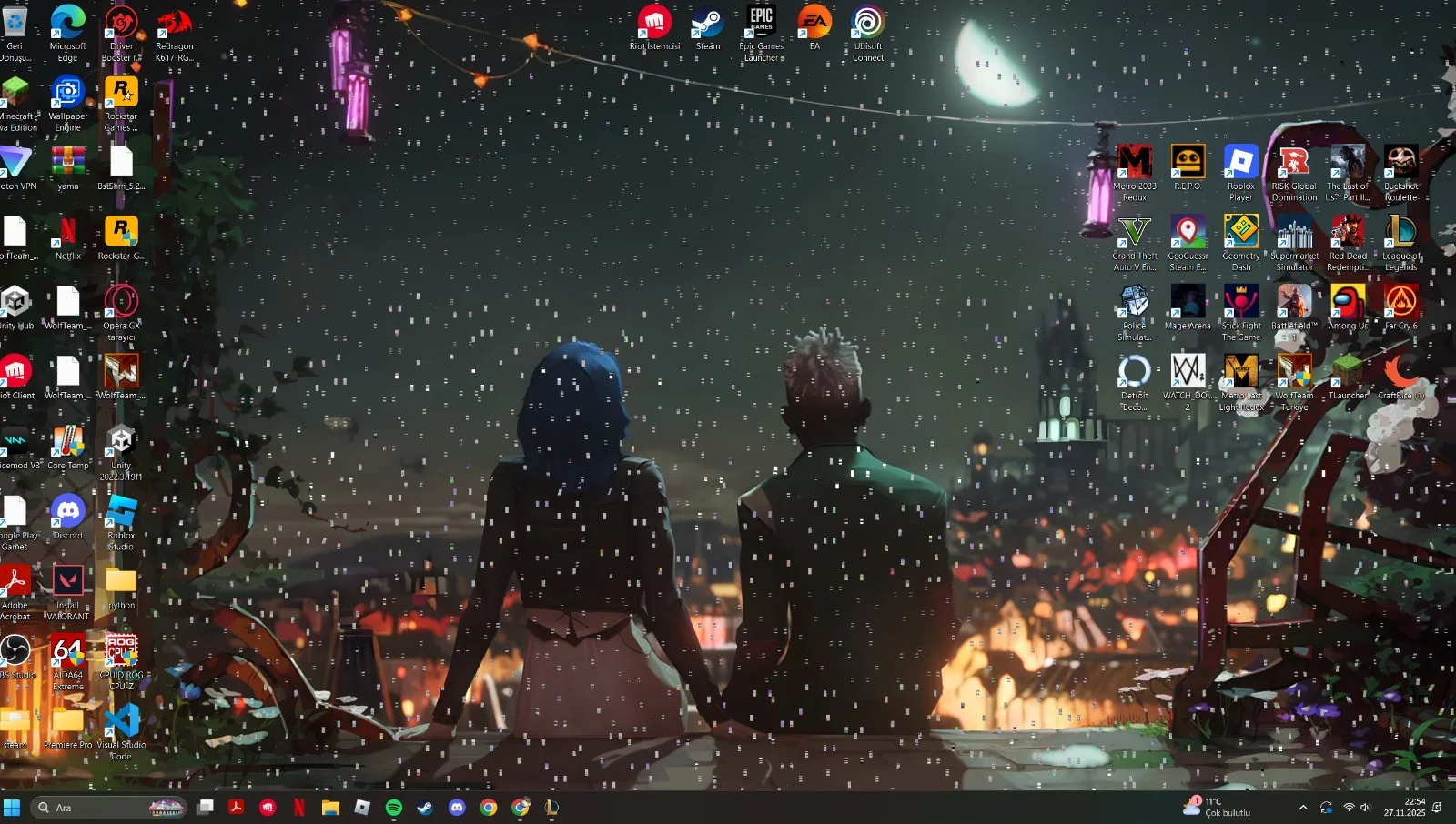Select the Install VALORANT shortcut

pos(67,592)
